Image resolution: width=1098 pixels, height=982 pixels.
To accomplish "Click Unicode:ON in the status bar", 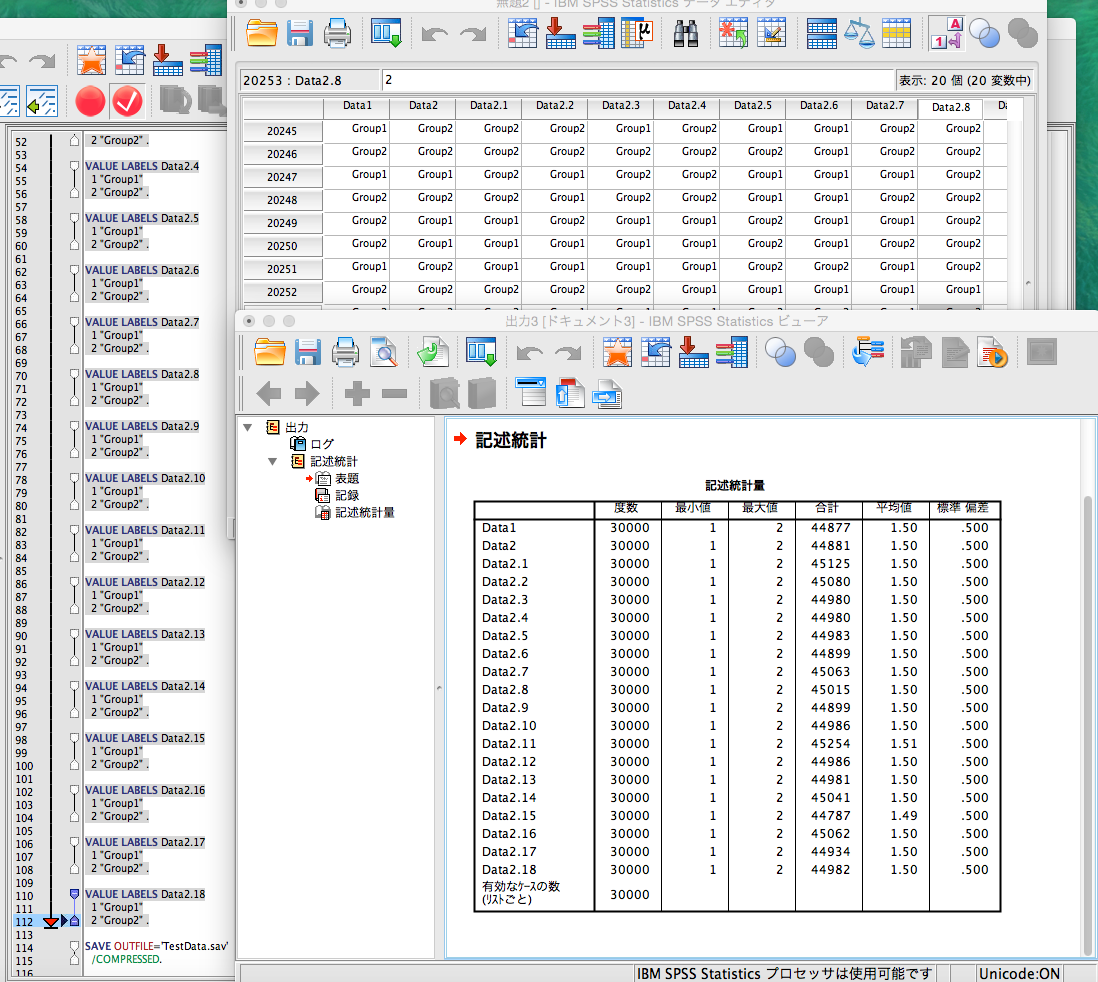I will coord(1019,974).
